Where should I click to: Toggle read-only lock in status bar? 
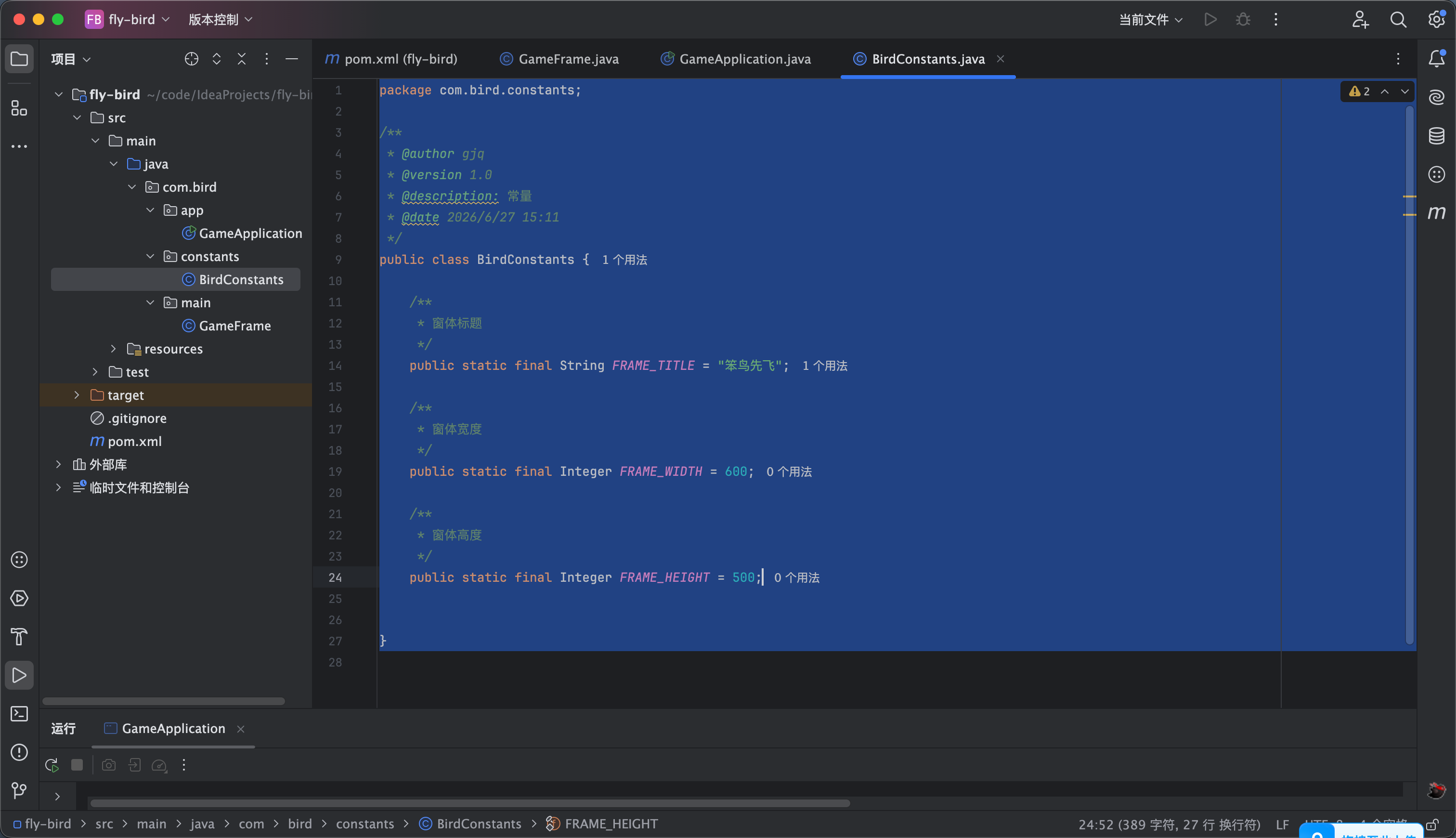[x=1432, y=824]
